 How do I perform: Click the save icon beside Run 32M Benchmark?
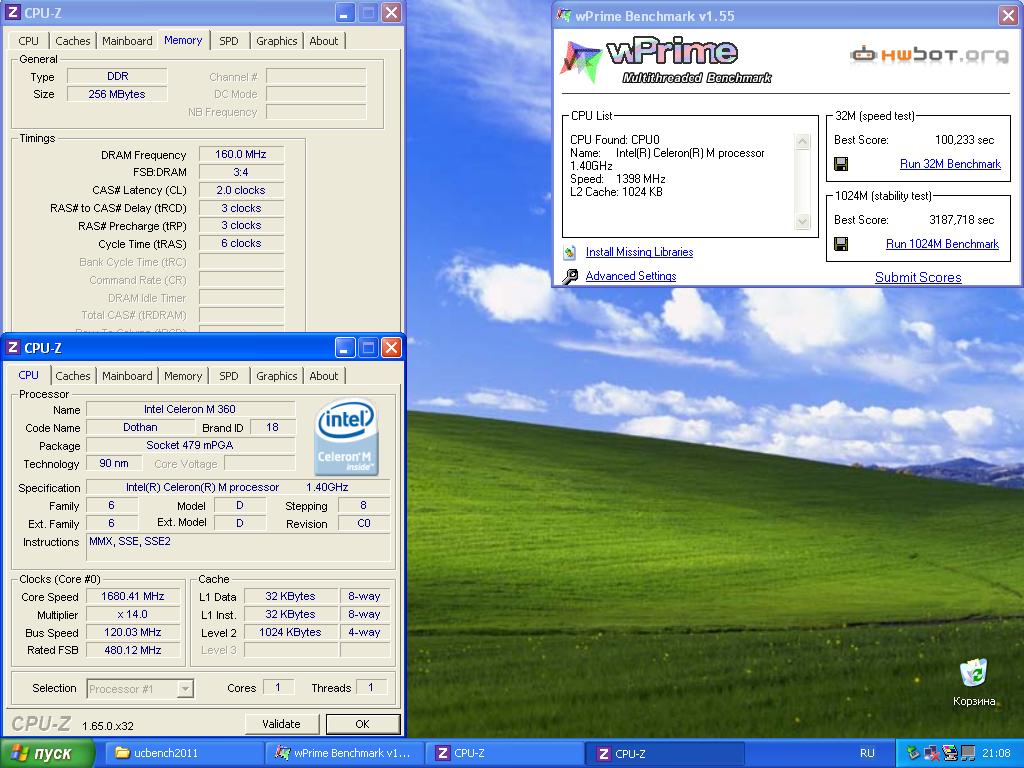tap(841, 164)
